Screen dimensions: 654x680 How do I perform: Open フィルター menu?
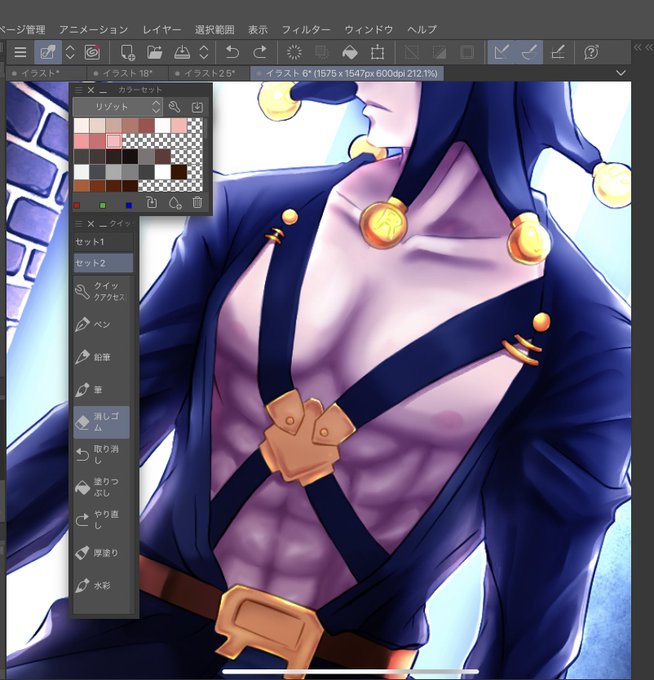[x=306, y=29]
